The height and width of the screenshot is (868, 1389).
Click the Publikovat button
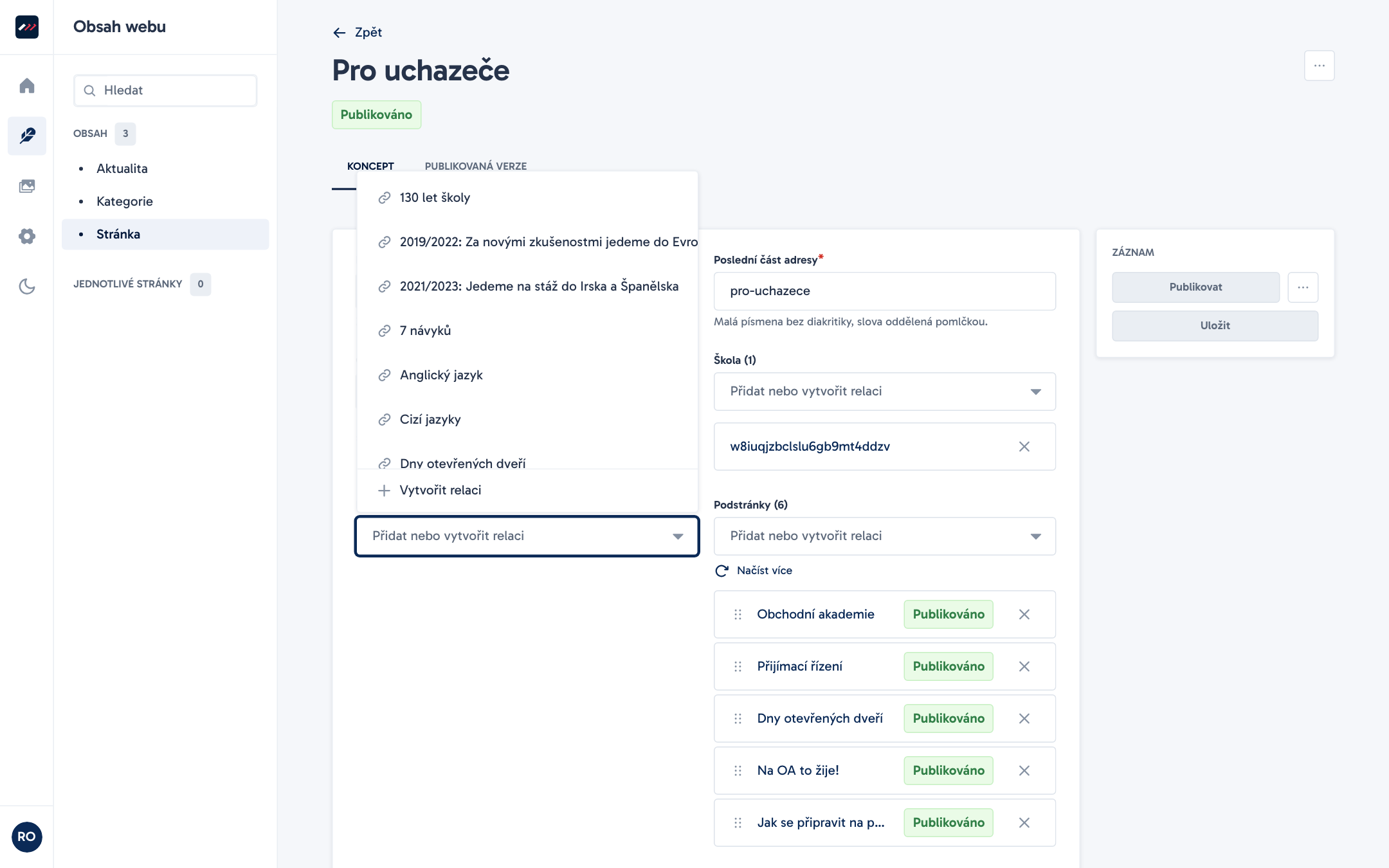pyautogui.click(x=1195, y=287)
